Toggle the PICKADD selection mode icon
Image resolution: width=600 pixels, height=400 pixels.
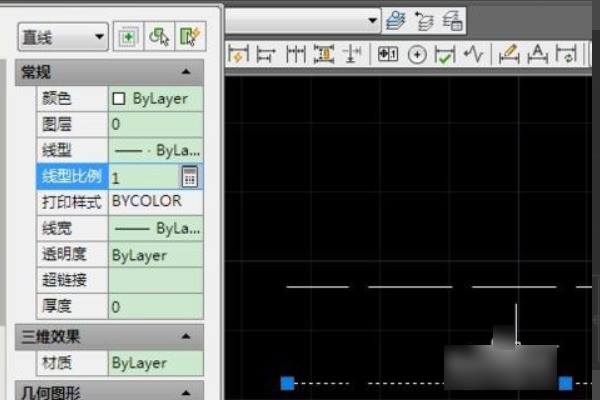click(128, 37)
